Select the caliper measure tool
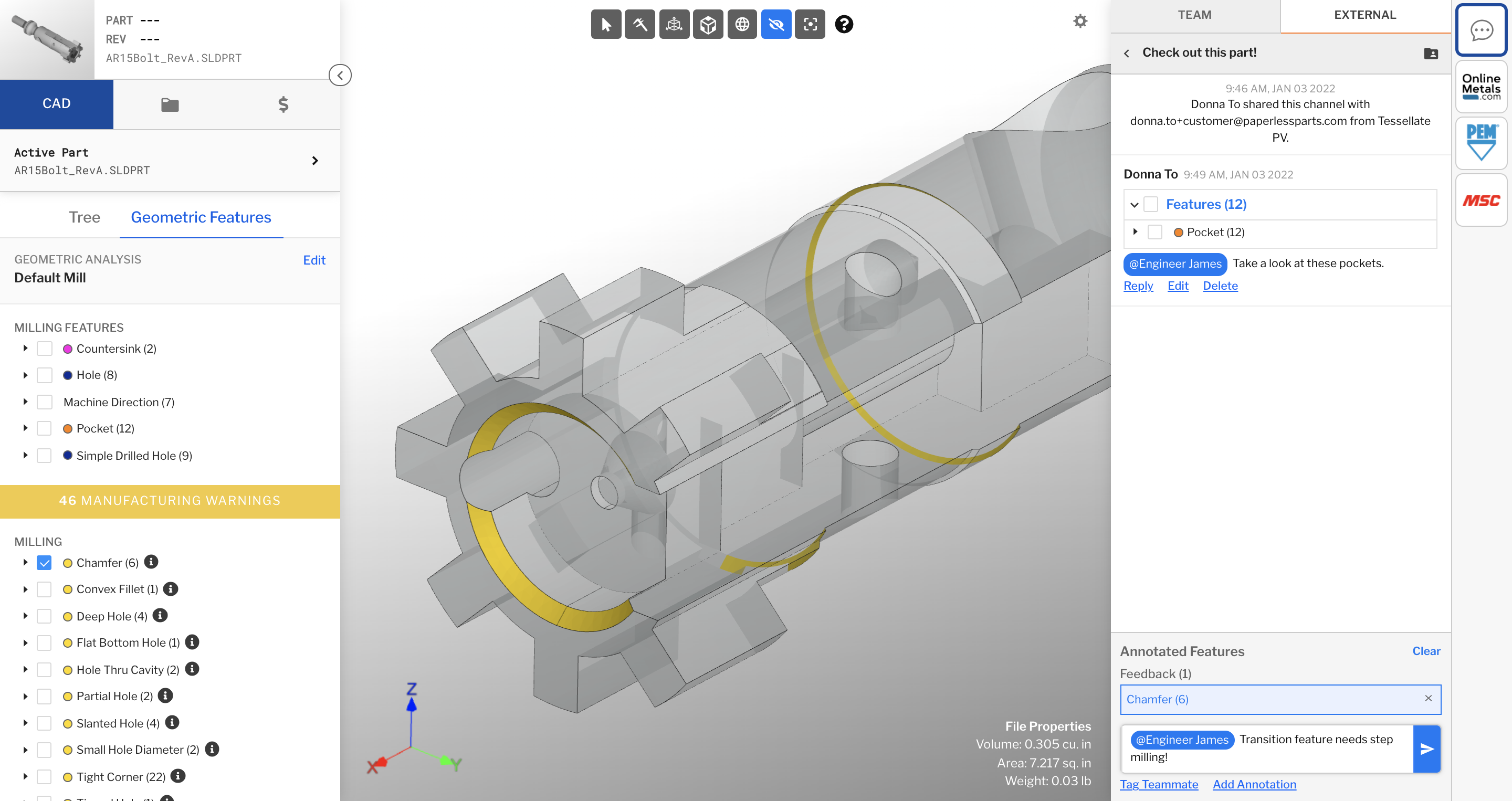The image size is (1512, 801). [x=639, y=24]
